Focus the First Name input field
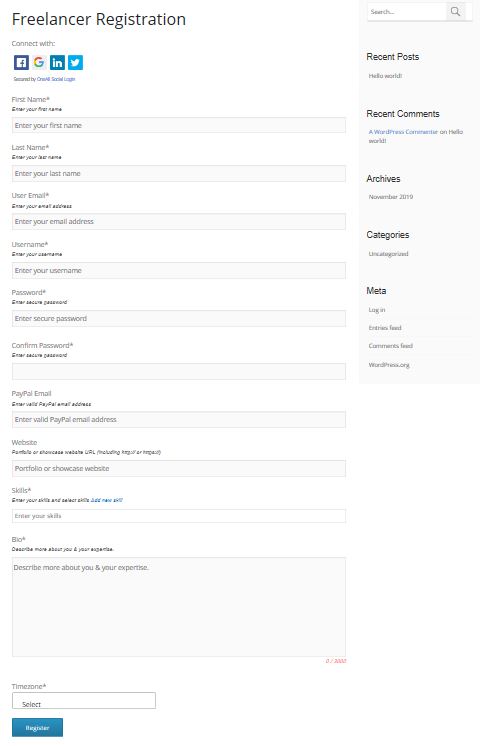Viewport: 491px width, 746px height. coord(178,126)
